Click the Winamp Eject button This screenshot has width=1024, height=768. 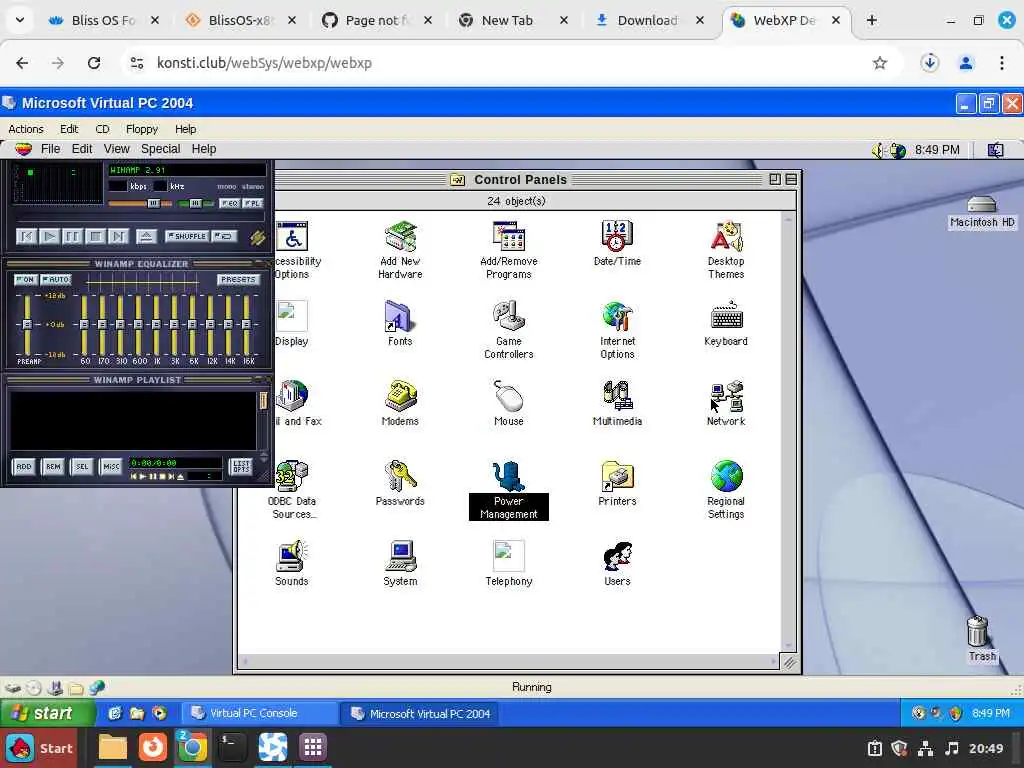point(146,236)
